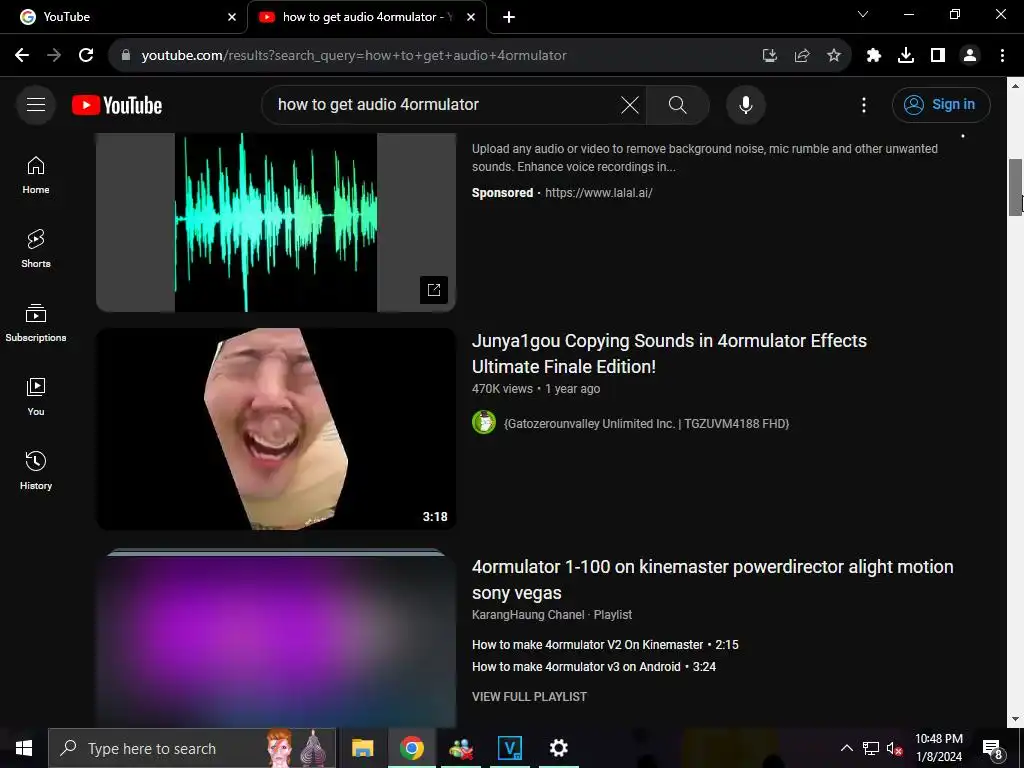The width and height of the screenshot is (1024, 768).
Task: Open YouTube settings three-dot menu
Action: pyautogui.click(x=863, y=104)
